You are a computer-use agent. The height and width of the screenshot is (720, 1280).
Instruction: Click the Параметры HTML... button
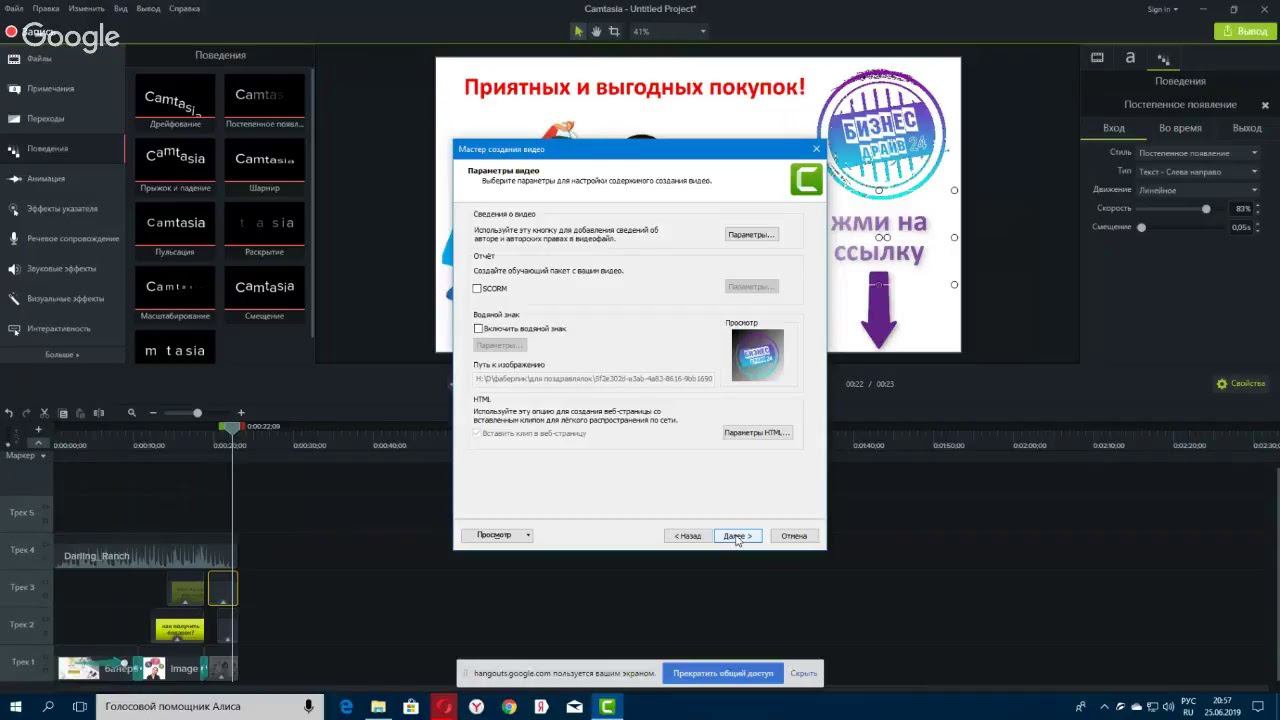757,432
